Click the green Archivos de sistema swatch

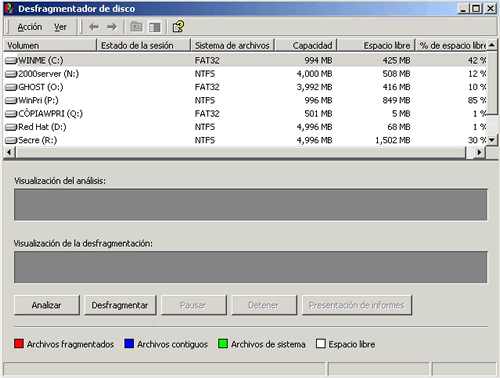(x=223, y=344)
